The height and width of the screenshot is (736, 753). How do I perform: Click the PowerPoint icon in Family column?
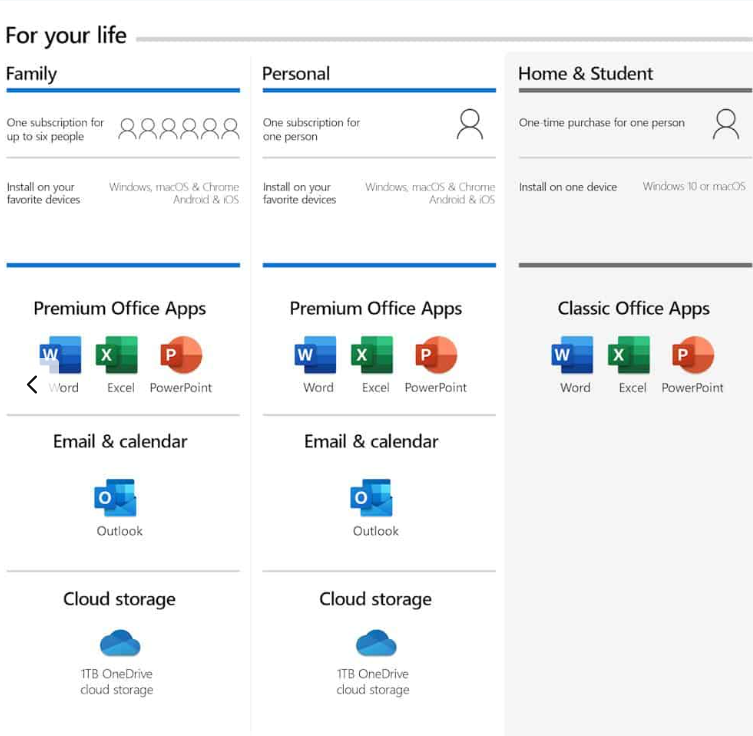(x=181, y=355)
